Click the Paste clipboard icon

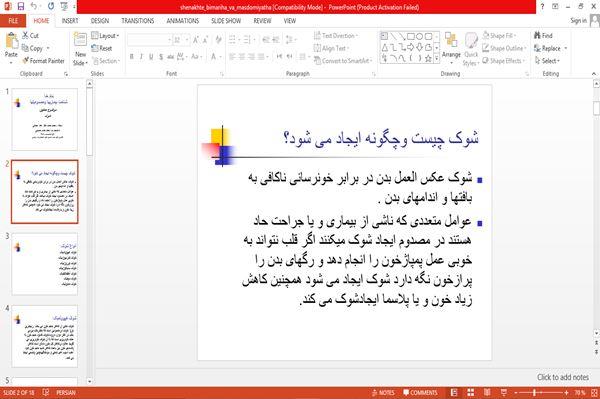pos(11,41)
